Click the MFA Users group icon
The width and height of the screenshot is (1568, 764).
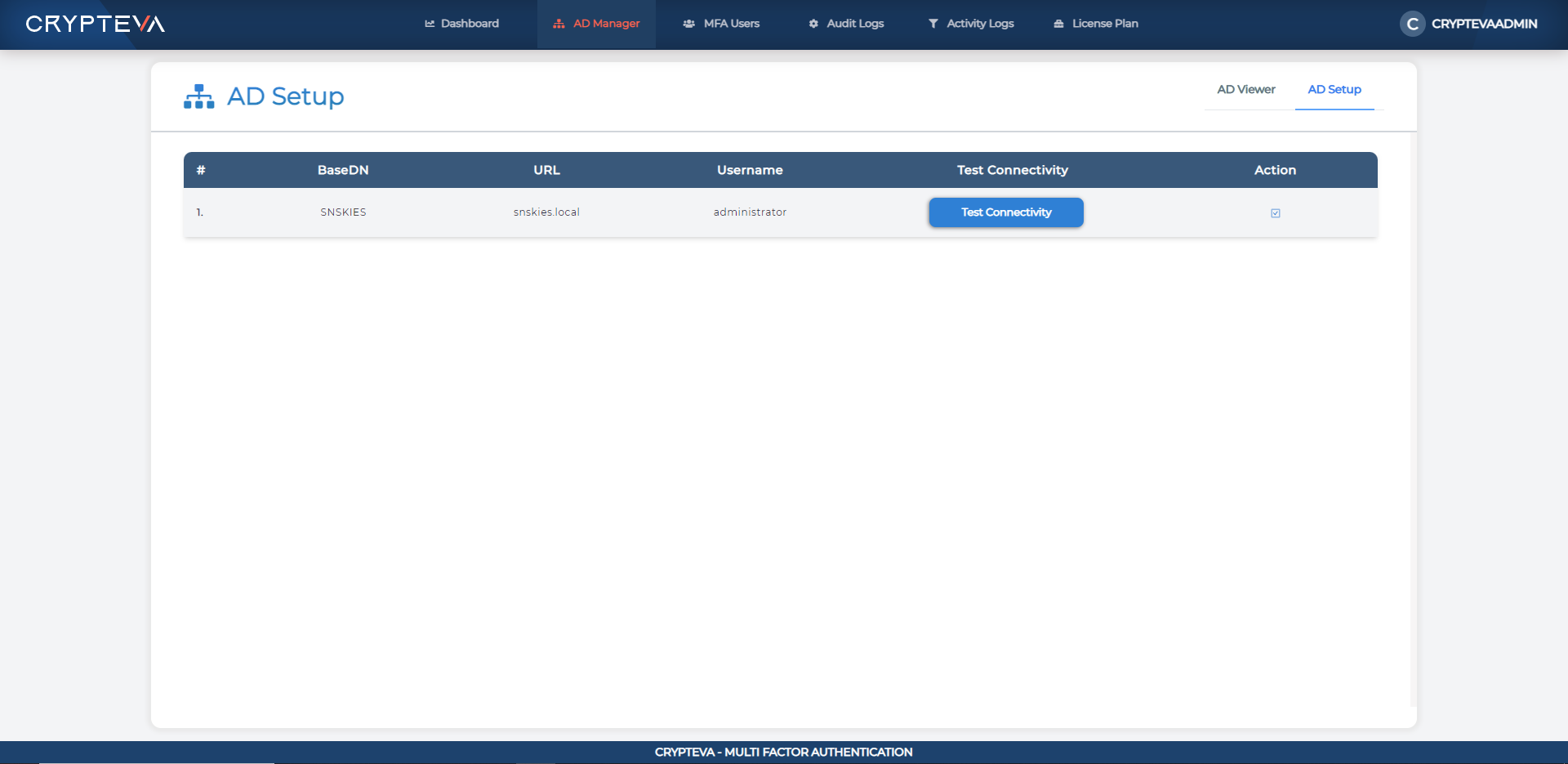pyautogui.click(x=688, y=24)
